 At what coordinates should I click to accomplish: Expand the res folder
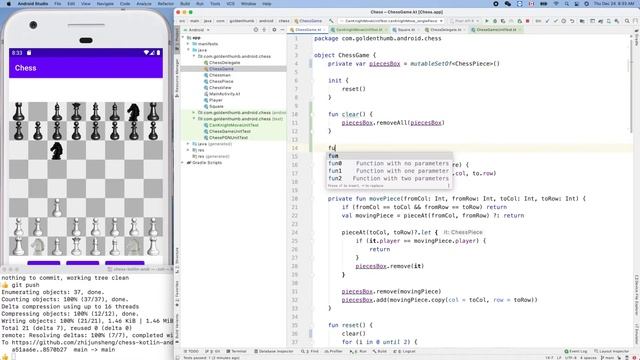coord(188,150)
